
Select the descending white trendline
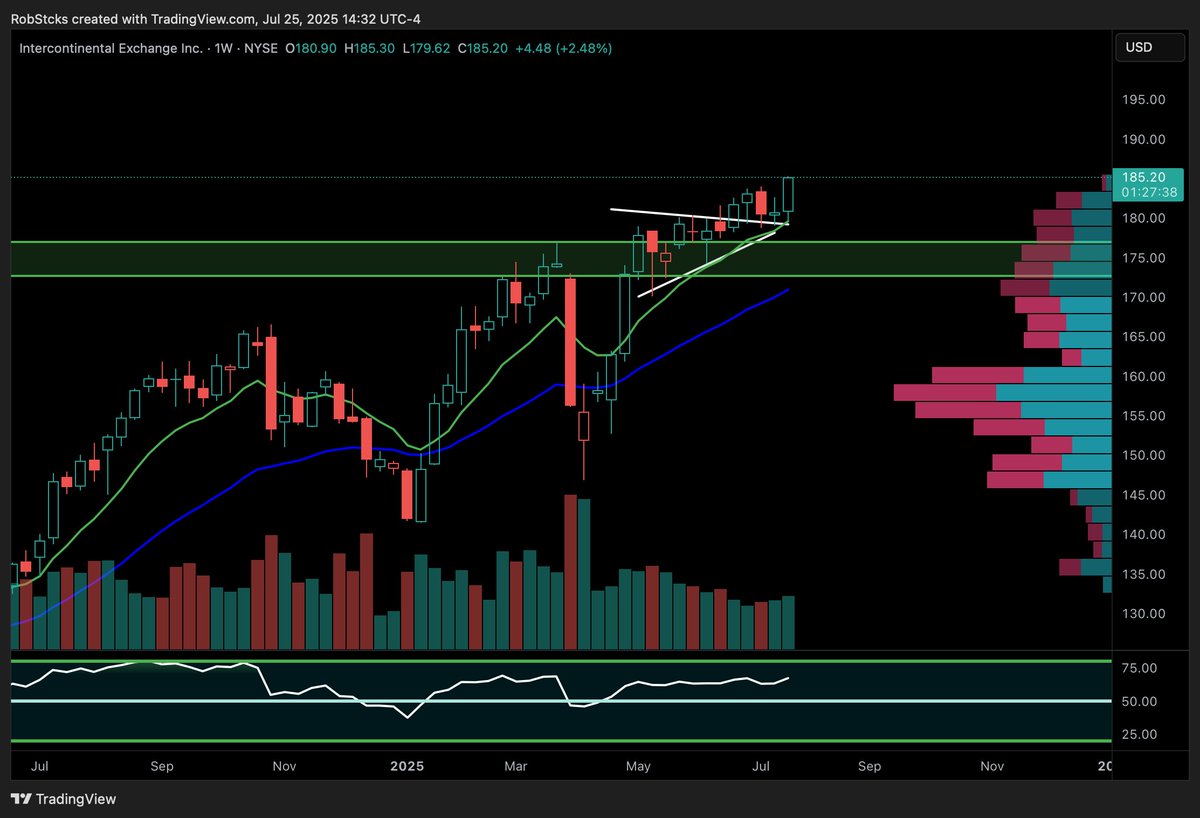700,216
